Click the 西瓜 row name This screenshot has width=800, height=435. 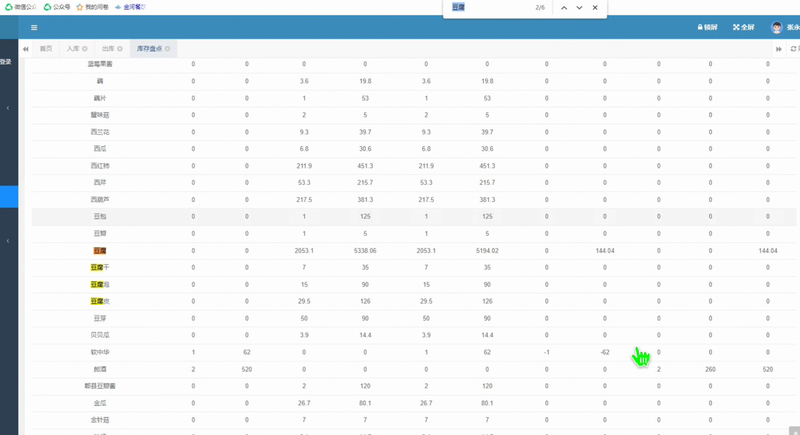coord(100,149)
